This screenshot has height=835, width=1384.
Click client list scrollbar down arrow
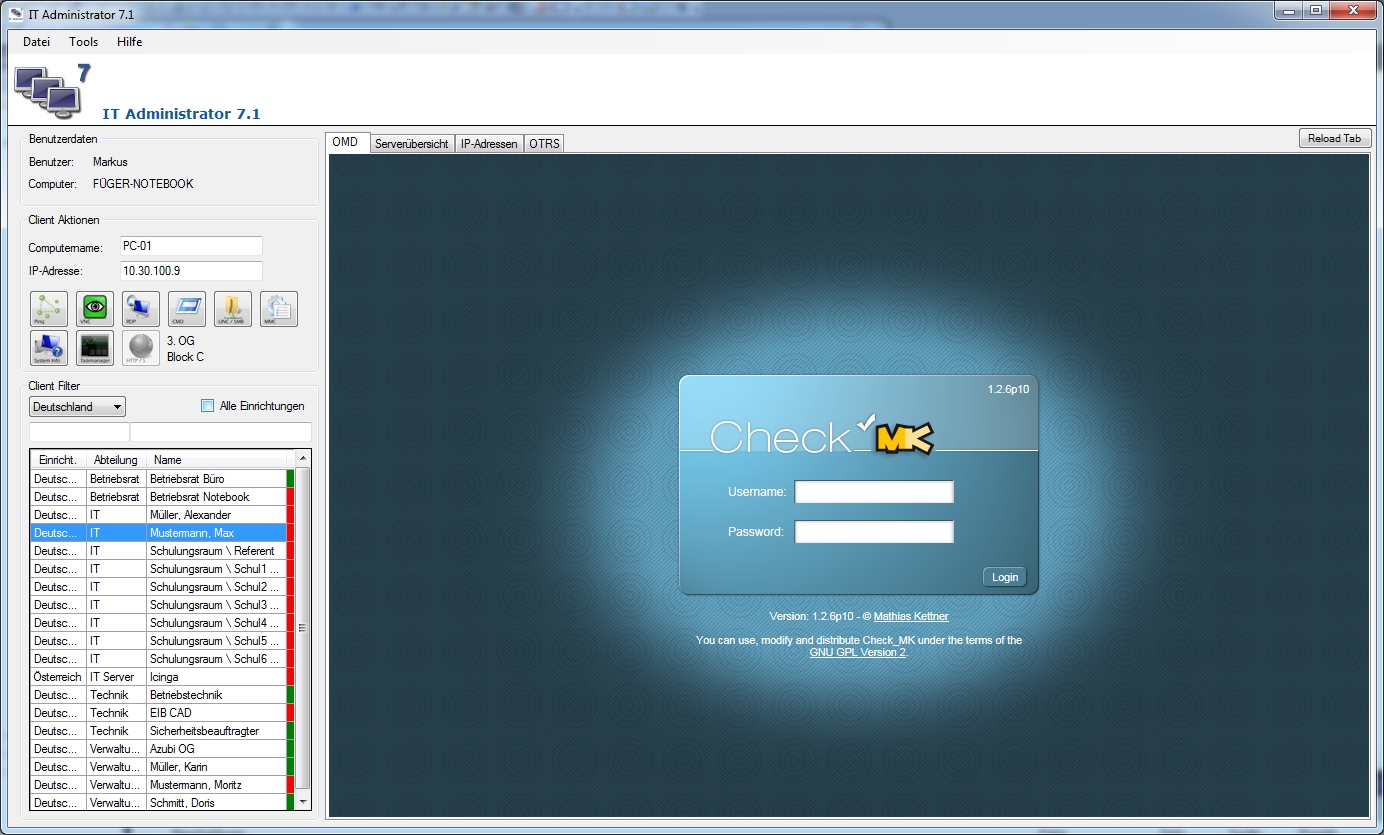point(303,802)
